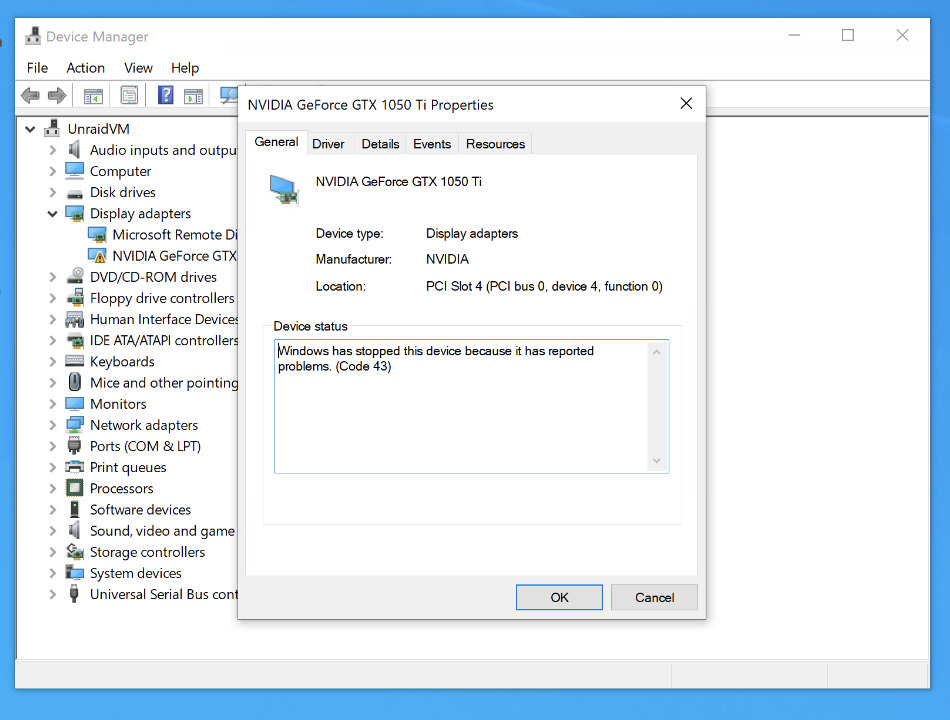This screenshot has height=720, width=950.
Task: Click the Device status scroll up arrow
Action: (656, 352)
